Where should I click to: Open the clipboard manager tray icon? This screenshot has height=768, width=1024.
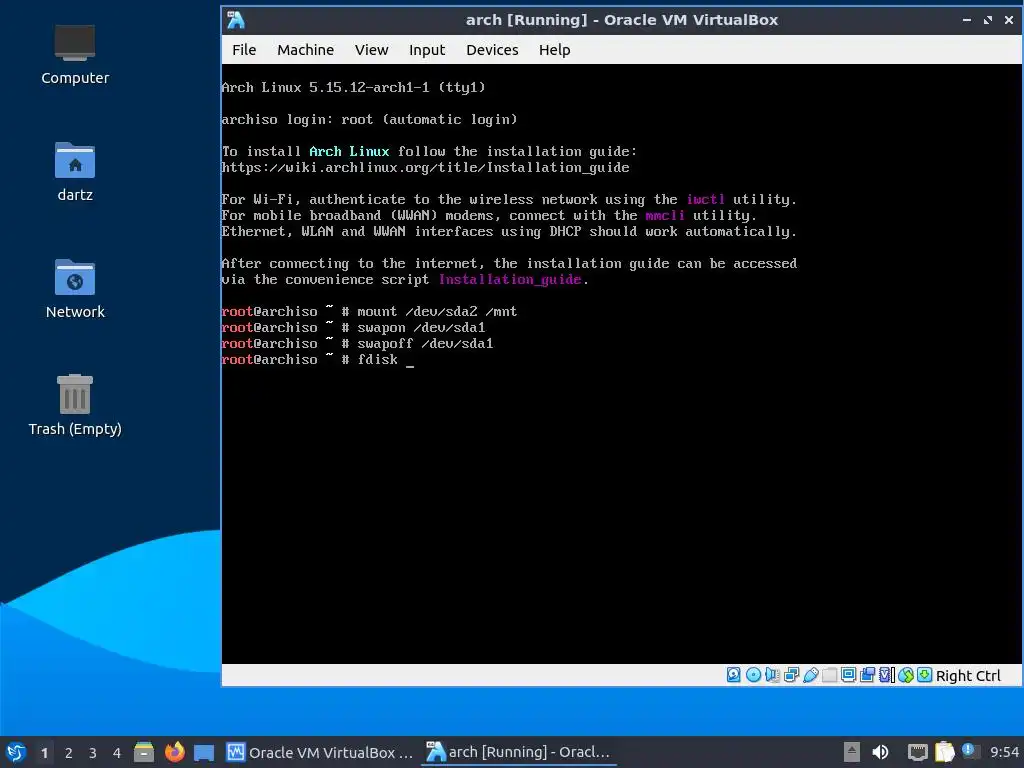(944, 752)
